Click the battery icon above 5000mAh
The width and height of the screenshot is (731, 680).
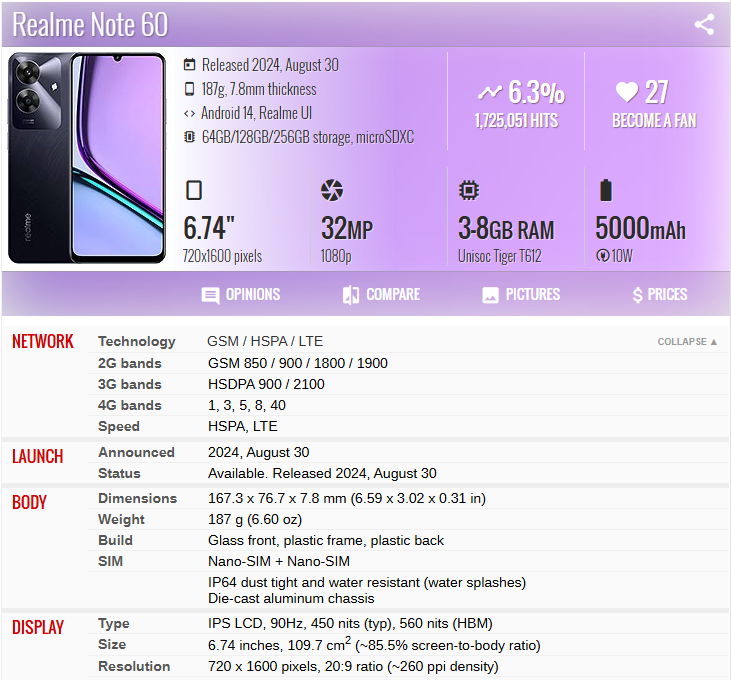click(606, 190)
